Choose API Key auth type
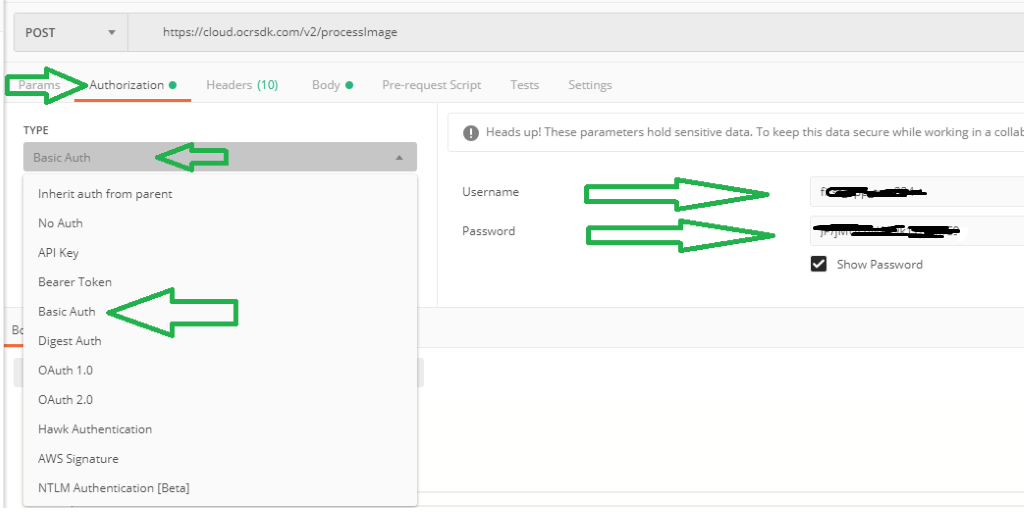This screenshot has width=1024, height=512. coord(219,253)
